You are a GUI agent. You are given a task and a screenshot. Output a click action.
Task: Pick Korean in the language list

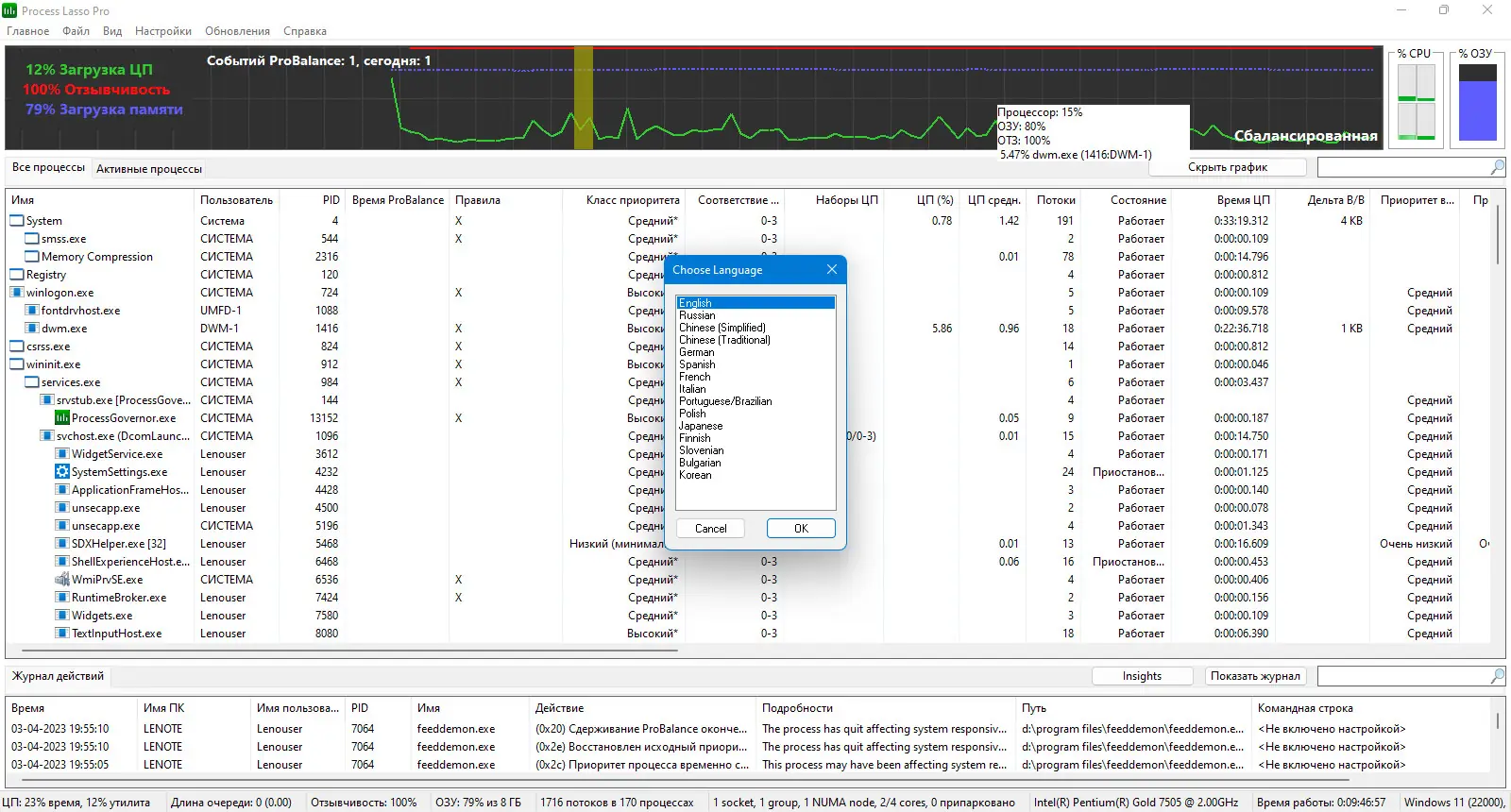[695, 475]
